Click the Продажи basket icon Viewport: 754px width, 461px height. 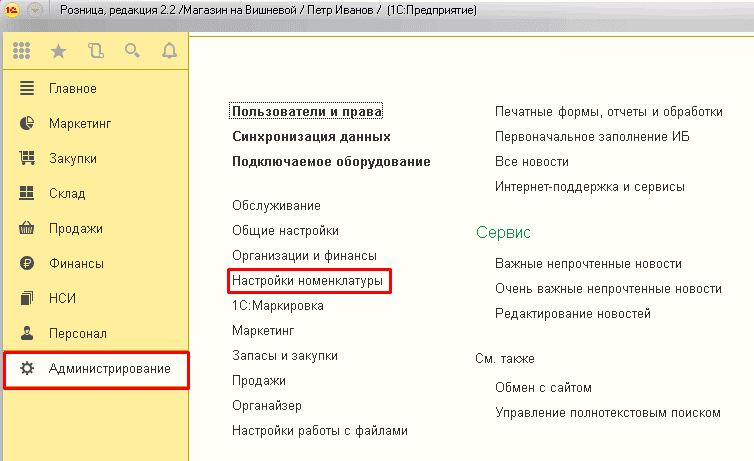27,229
